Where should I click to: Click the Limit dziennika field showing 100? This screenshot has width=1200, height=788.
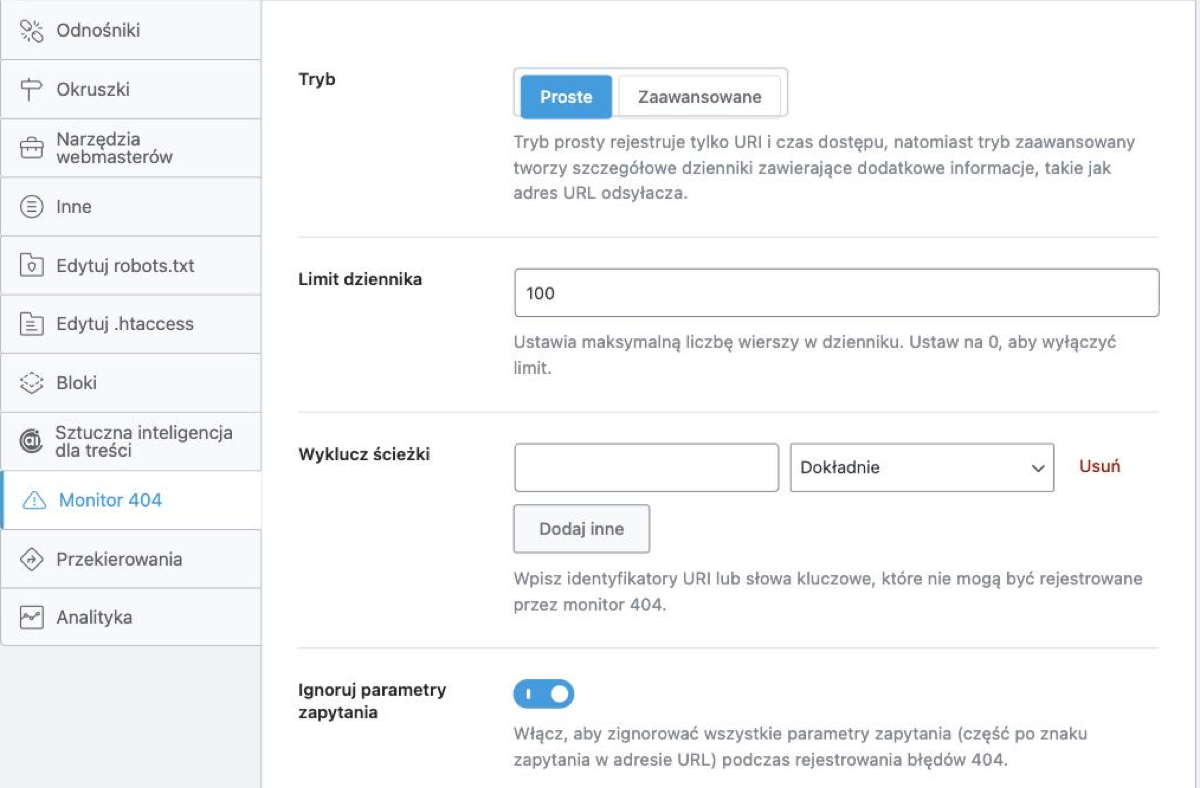click(837, 293)
